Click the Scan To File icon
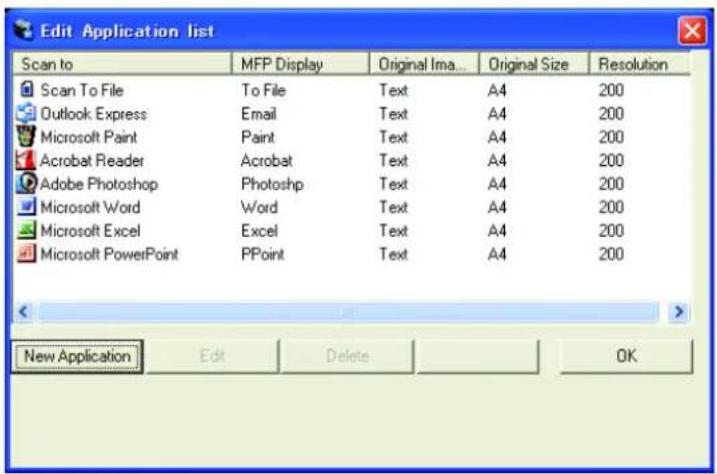This screenshot has height=474, width=717. click(27, 89)
